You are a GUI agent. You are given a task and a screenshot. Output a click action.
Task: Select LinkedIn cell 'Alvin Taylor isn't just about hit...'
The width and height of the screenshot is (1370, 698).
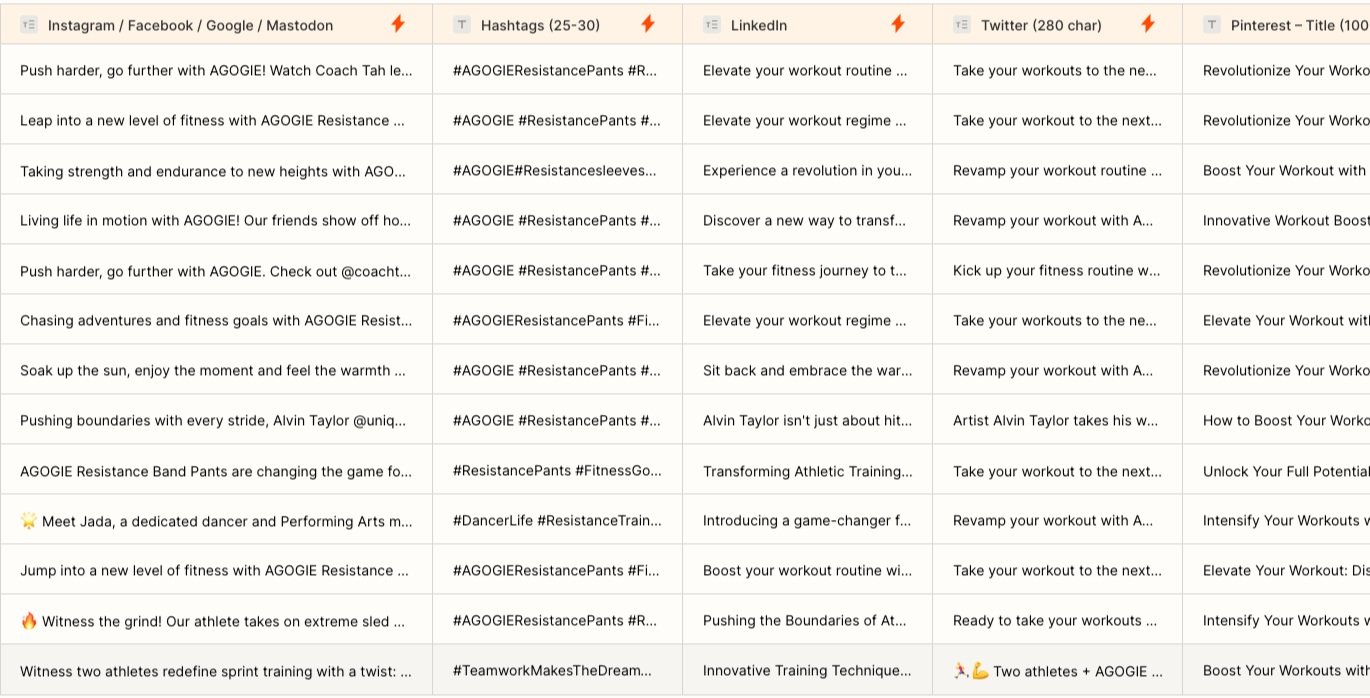(807, 420)
